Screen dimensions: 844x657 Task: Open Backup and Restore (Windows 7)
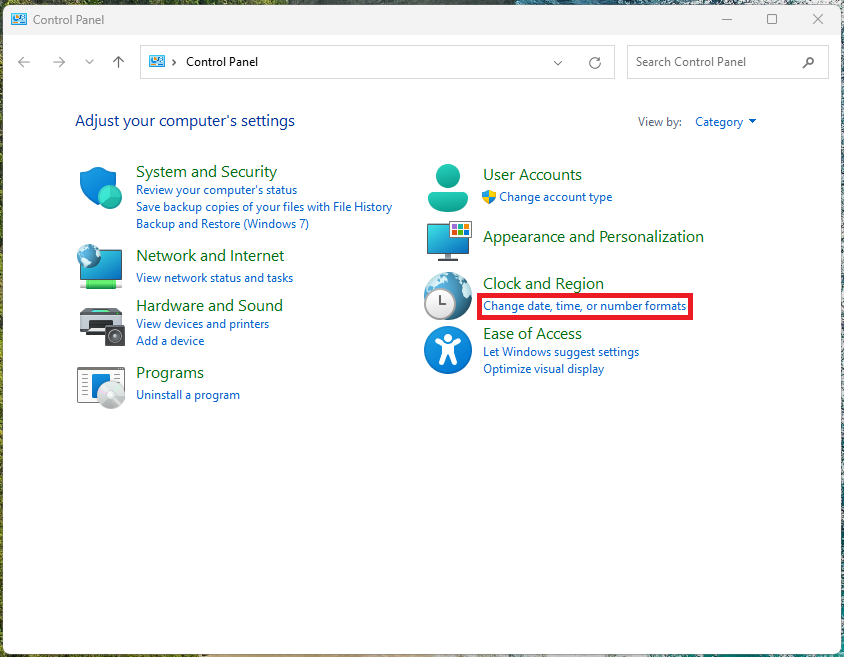click(x=222, y=224)
